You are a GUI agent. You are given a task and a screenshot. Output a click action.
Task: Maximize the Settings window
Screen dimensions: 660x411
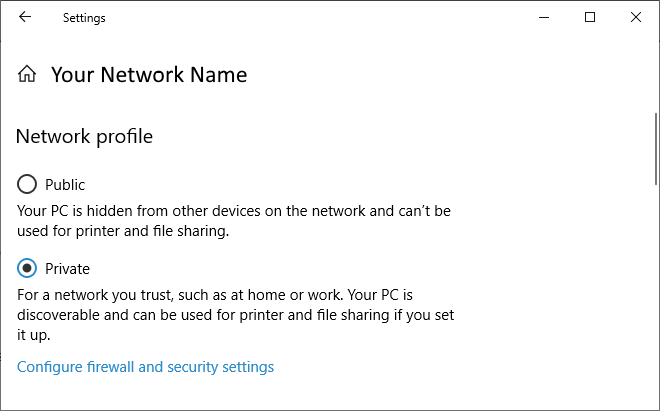(x=590, y=17)
